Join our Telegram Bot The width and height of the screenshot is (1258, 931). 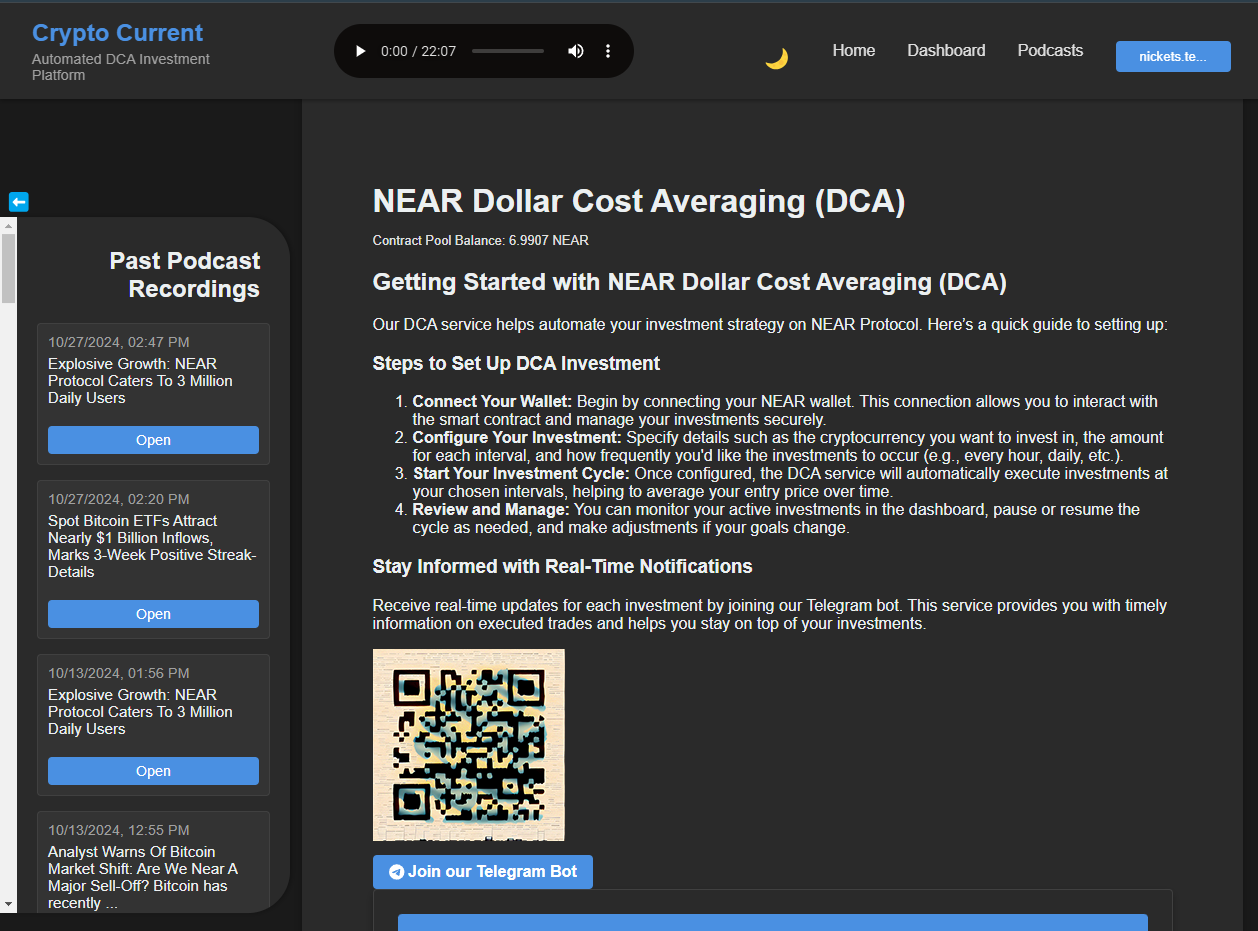point(483,872)
